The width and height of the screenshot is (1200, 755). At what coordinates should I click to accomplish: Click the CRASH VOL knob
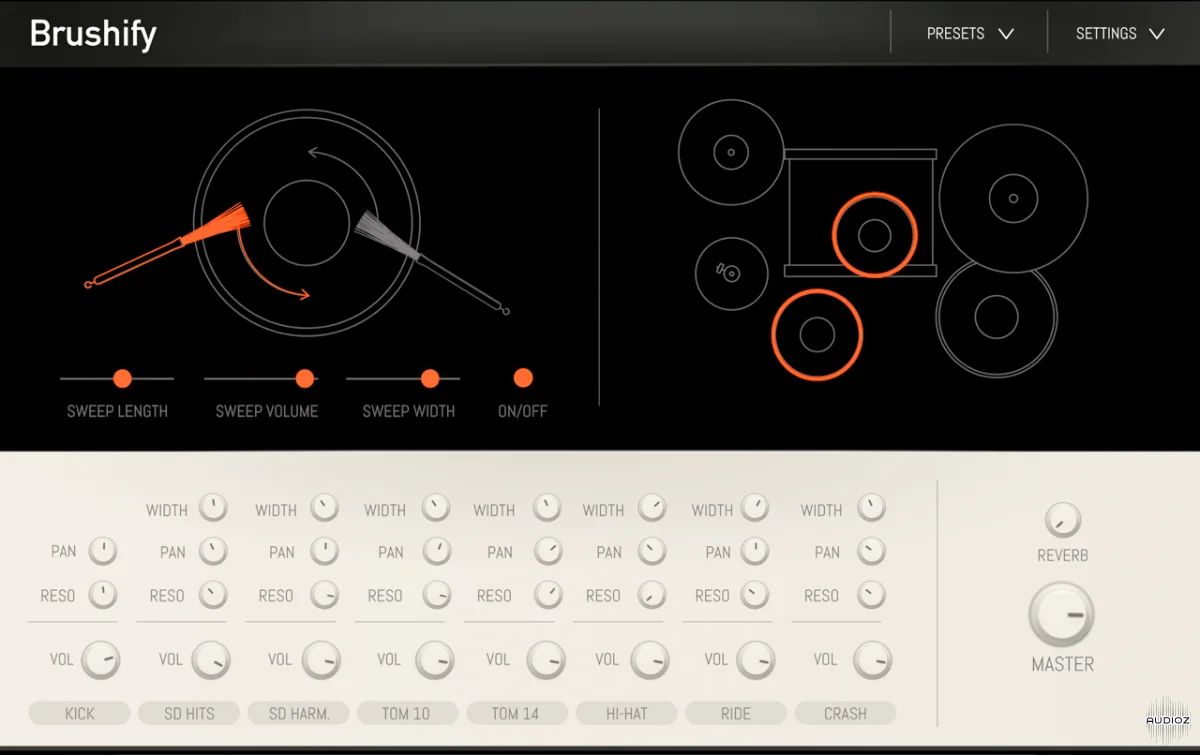pos(872,660)
